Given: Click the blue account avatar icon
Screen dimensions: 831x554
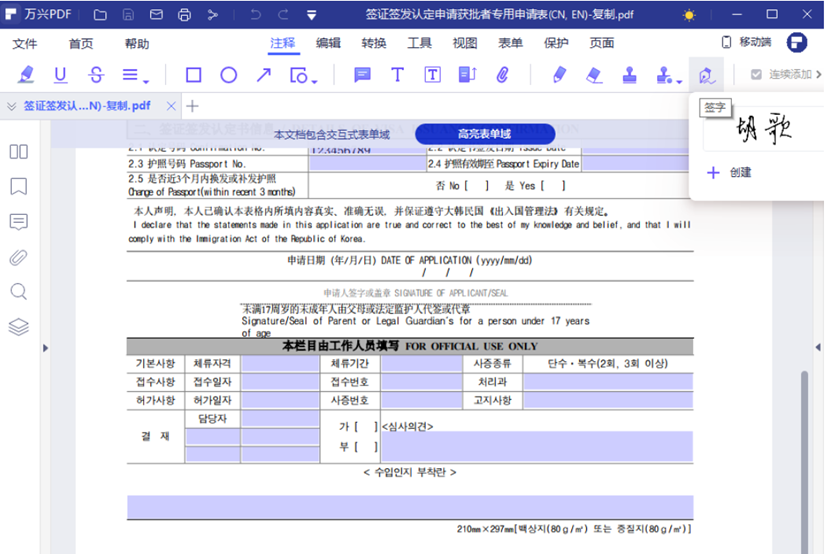Looking at the screenshot, I should coord(797,42).
